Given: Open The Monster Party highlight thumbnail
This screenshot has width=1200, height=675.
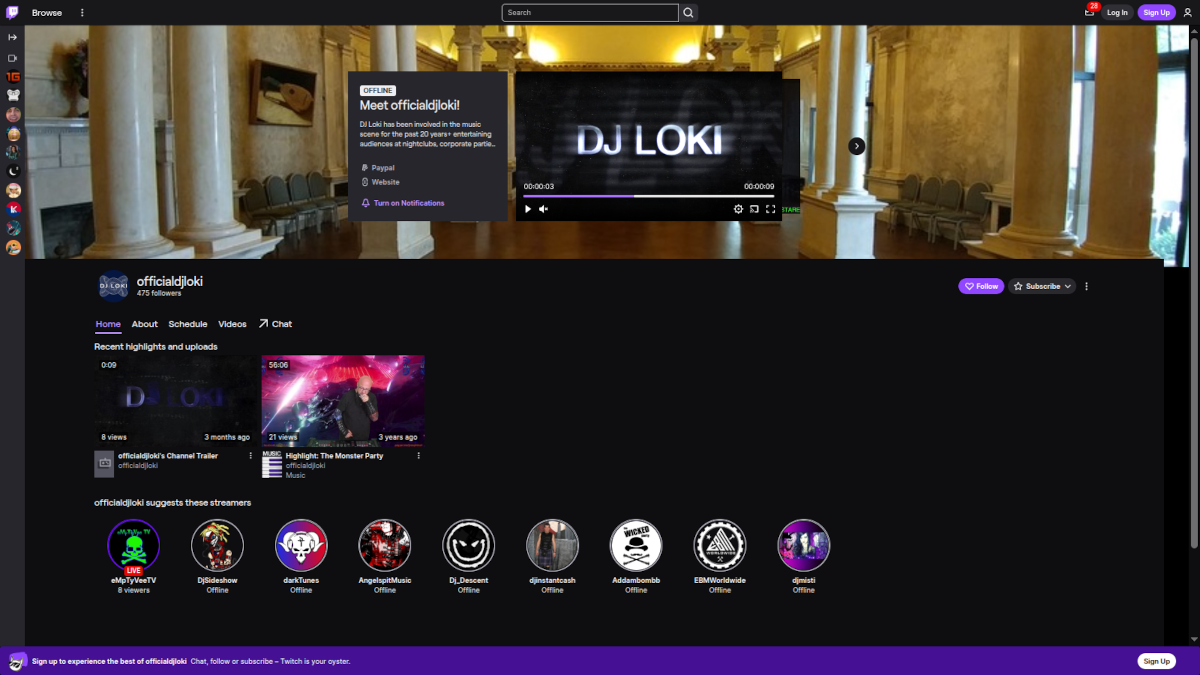Looking at the screenshot, I should coord(343,400).
